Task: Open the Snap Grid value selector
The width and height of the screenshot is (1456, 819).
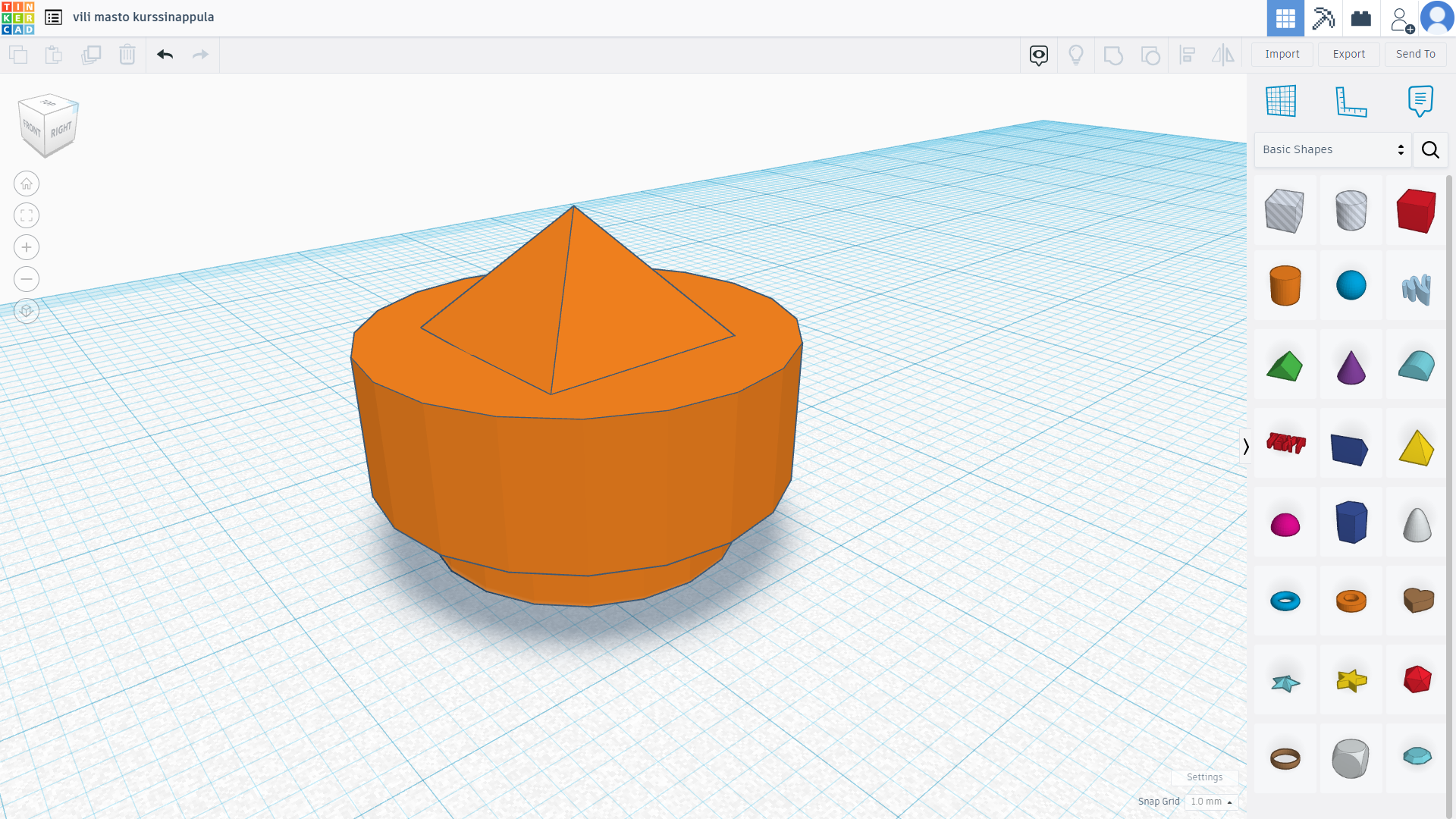Action: click(1210, 801)
